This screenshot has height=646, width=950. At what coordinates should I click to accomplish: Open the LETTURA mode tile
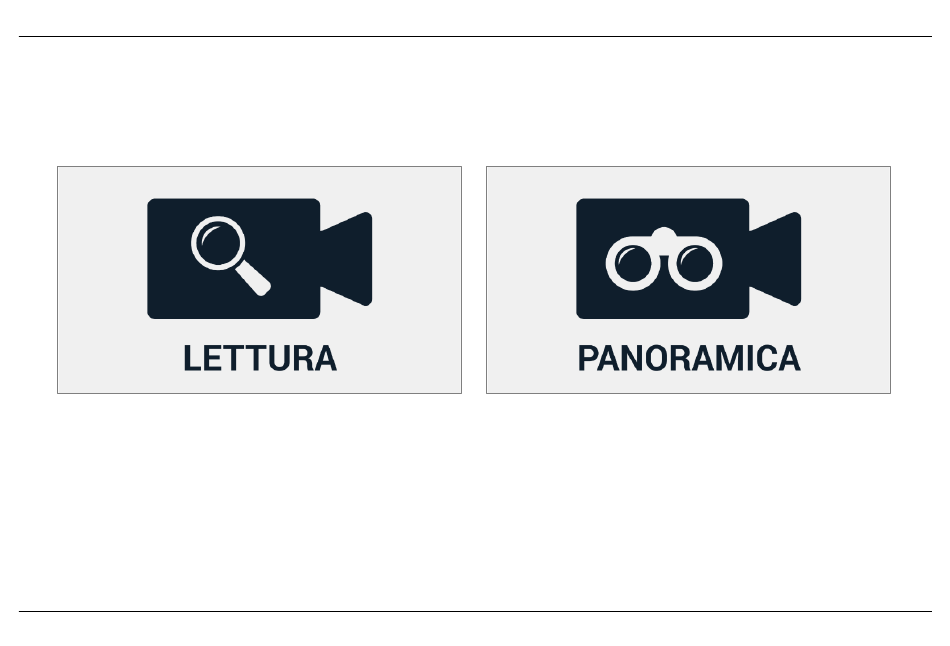[259, 280]
